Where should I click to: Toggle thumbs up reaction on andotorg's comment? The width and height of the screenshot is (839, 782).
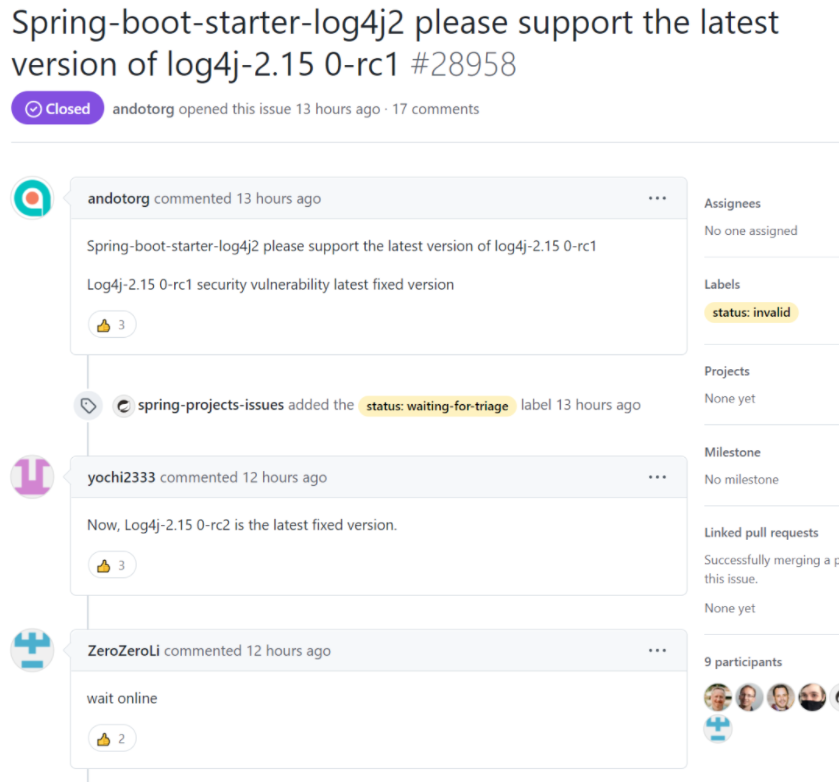pos(111,324)
